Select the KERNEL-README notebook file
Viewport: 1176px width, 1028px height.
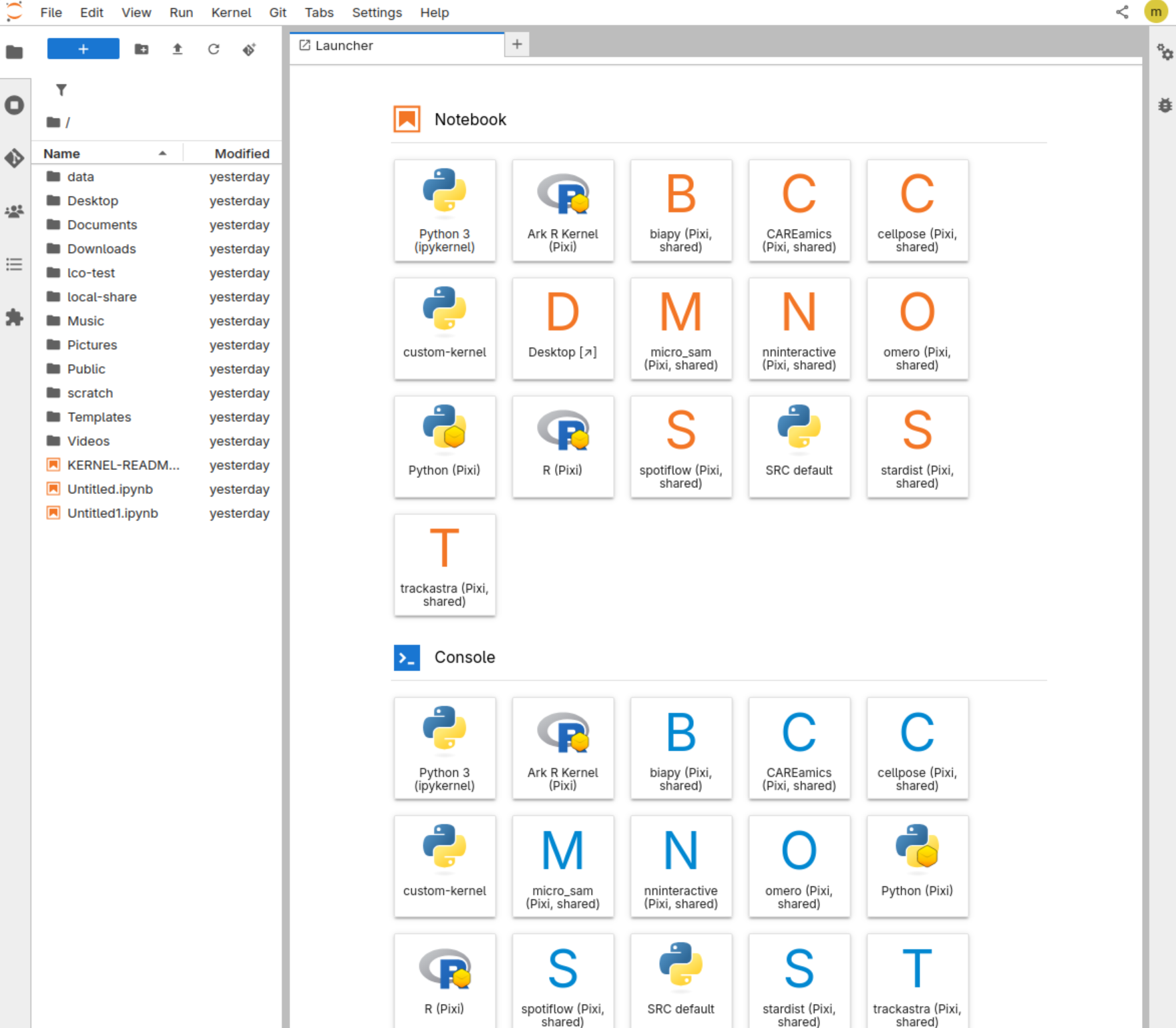pyautogui.click(x=158, y=465)
